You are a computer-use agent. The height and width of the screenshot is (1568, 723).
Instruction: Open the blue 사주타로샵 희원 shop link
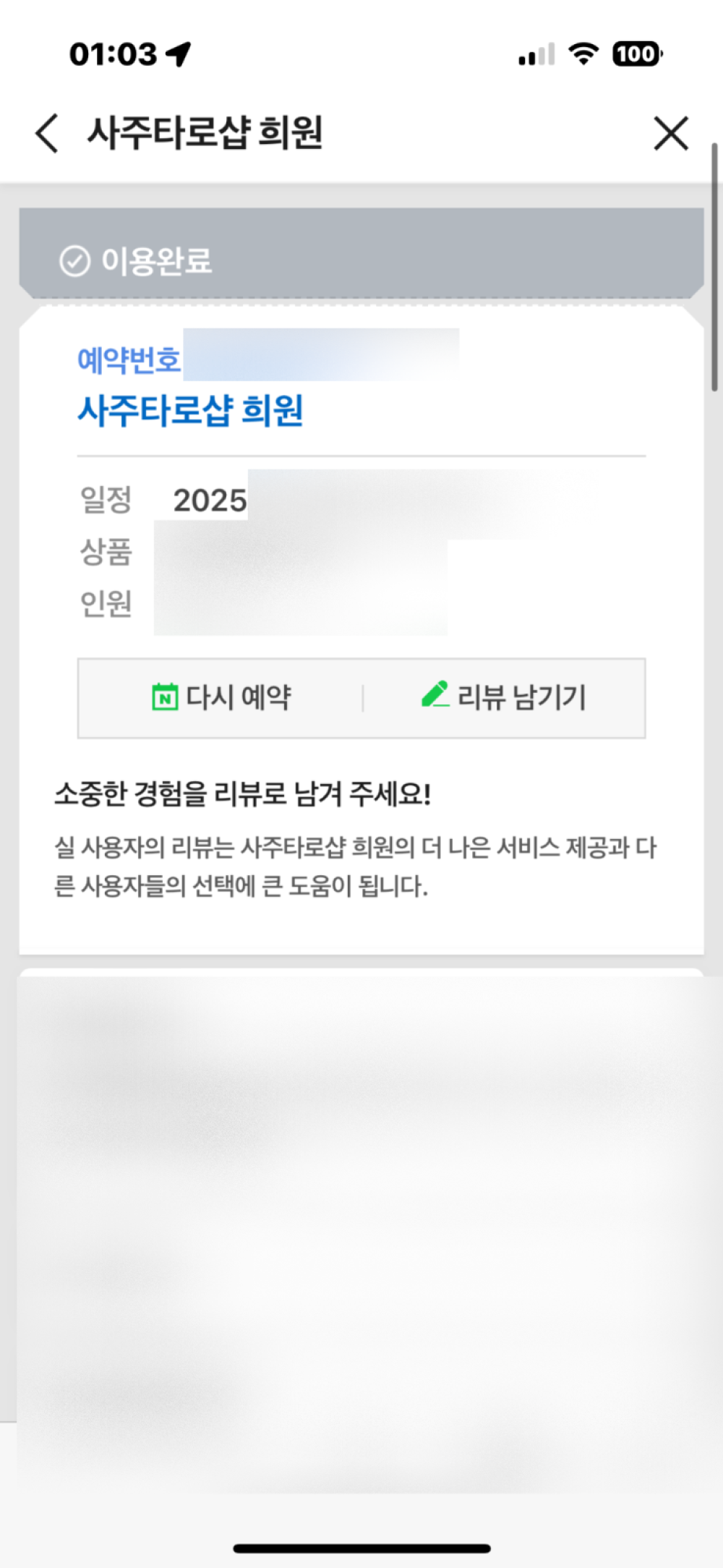coord(190,410)
